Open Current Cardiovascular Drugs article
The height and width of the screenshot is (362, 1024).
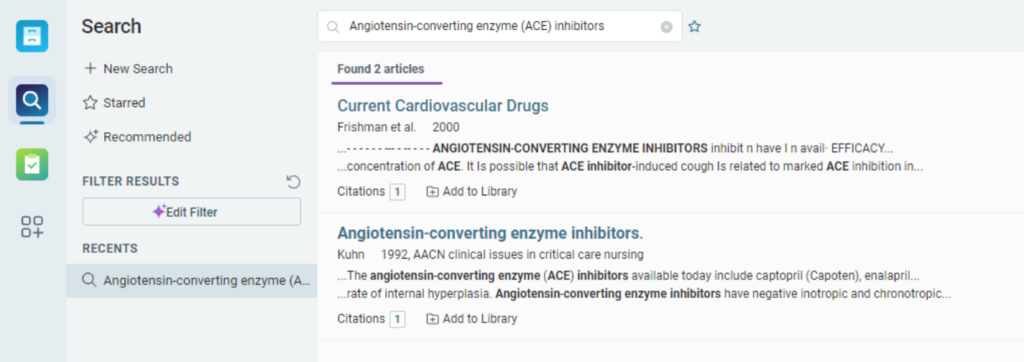click(x=443, y=105)
